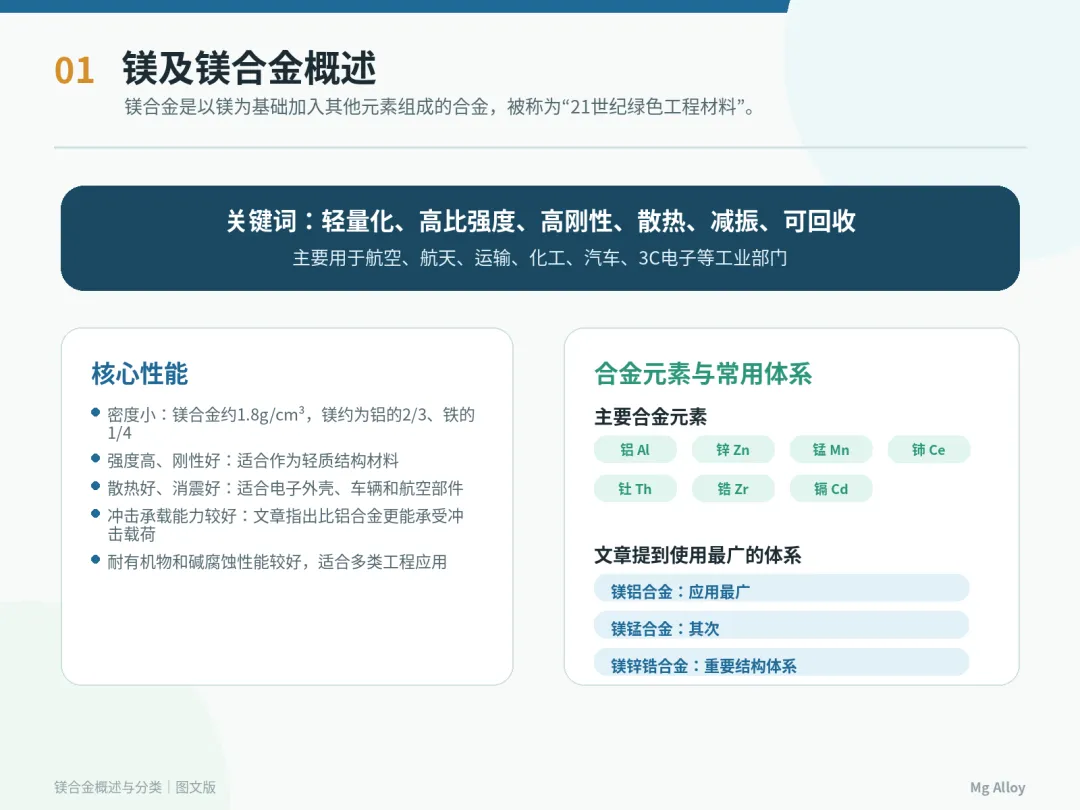This screenshot has height=810, width=1080.
Task: Select the subtitle about 21世纪绿色工程材料
Action: click(441, 107)
